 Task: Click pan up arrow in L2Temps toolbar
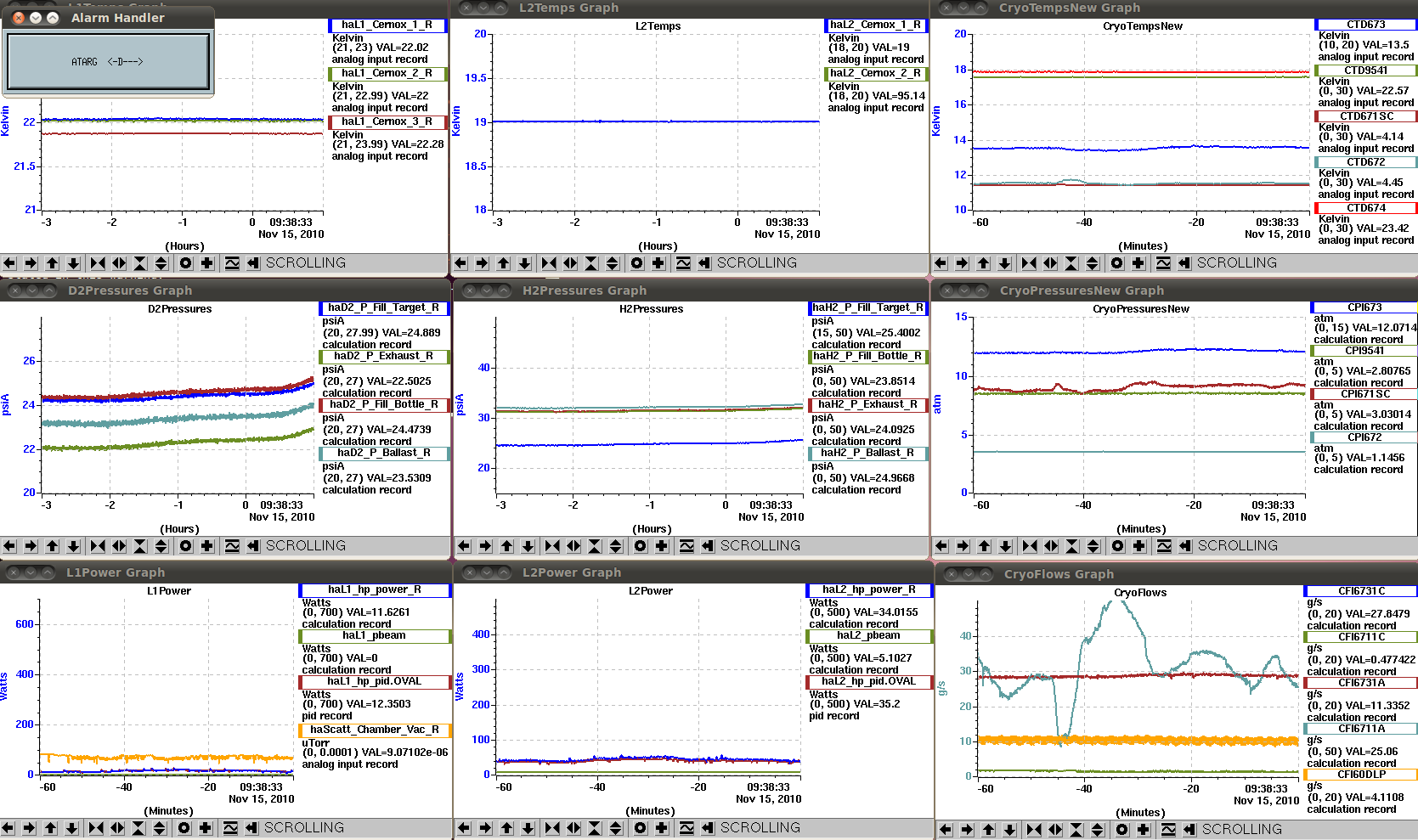tap(503, 263)
